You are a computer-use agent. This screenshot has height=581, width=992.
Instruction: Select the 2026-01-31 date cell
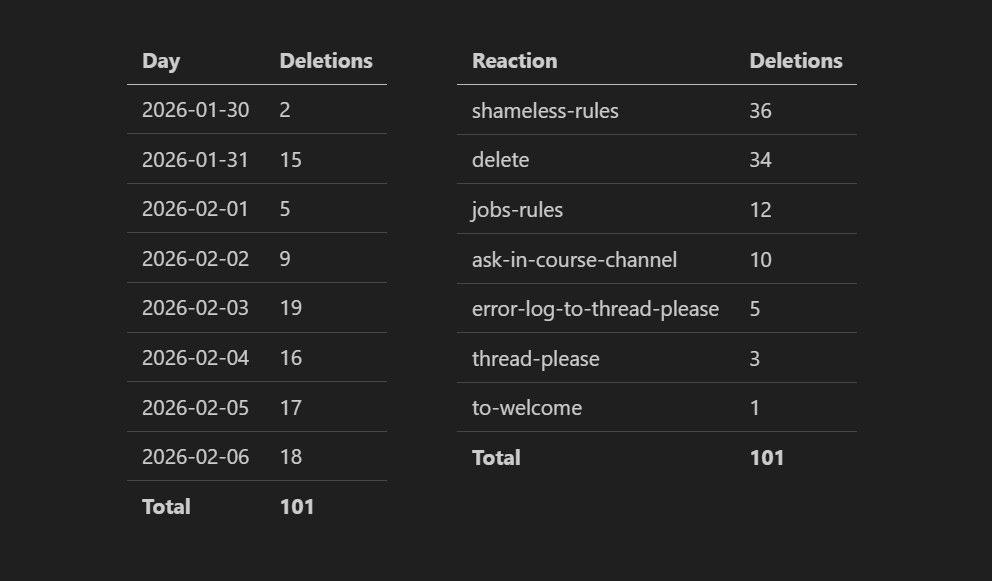coord(196,160)
